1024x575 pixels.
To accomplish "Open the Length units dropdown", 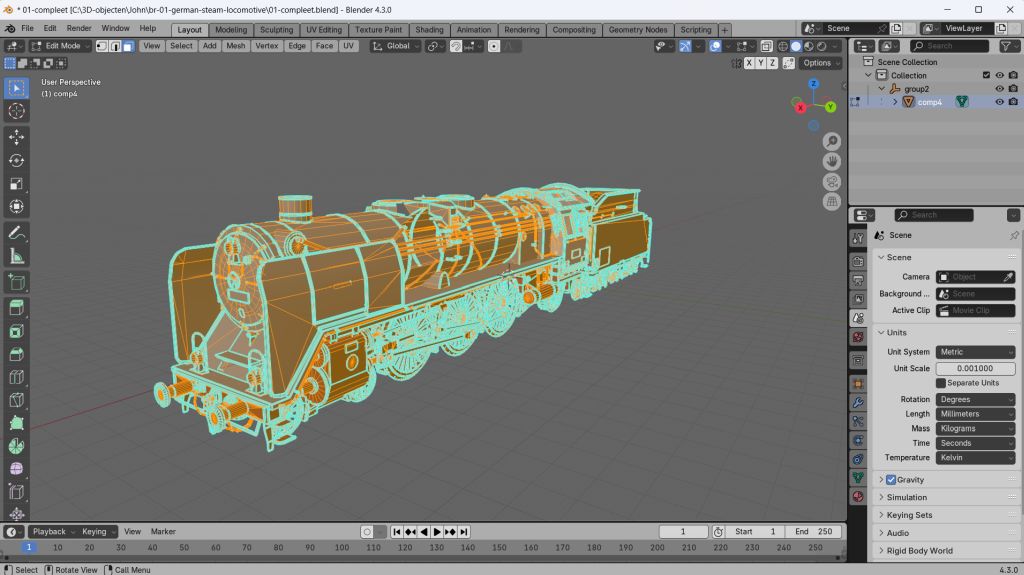I will click(975, 414).
